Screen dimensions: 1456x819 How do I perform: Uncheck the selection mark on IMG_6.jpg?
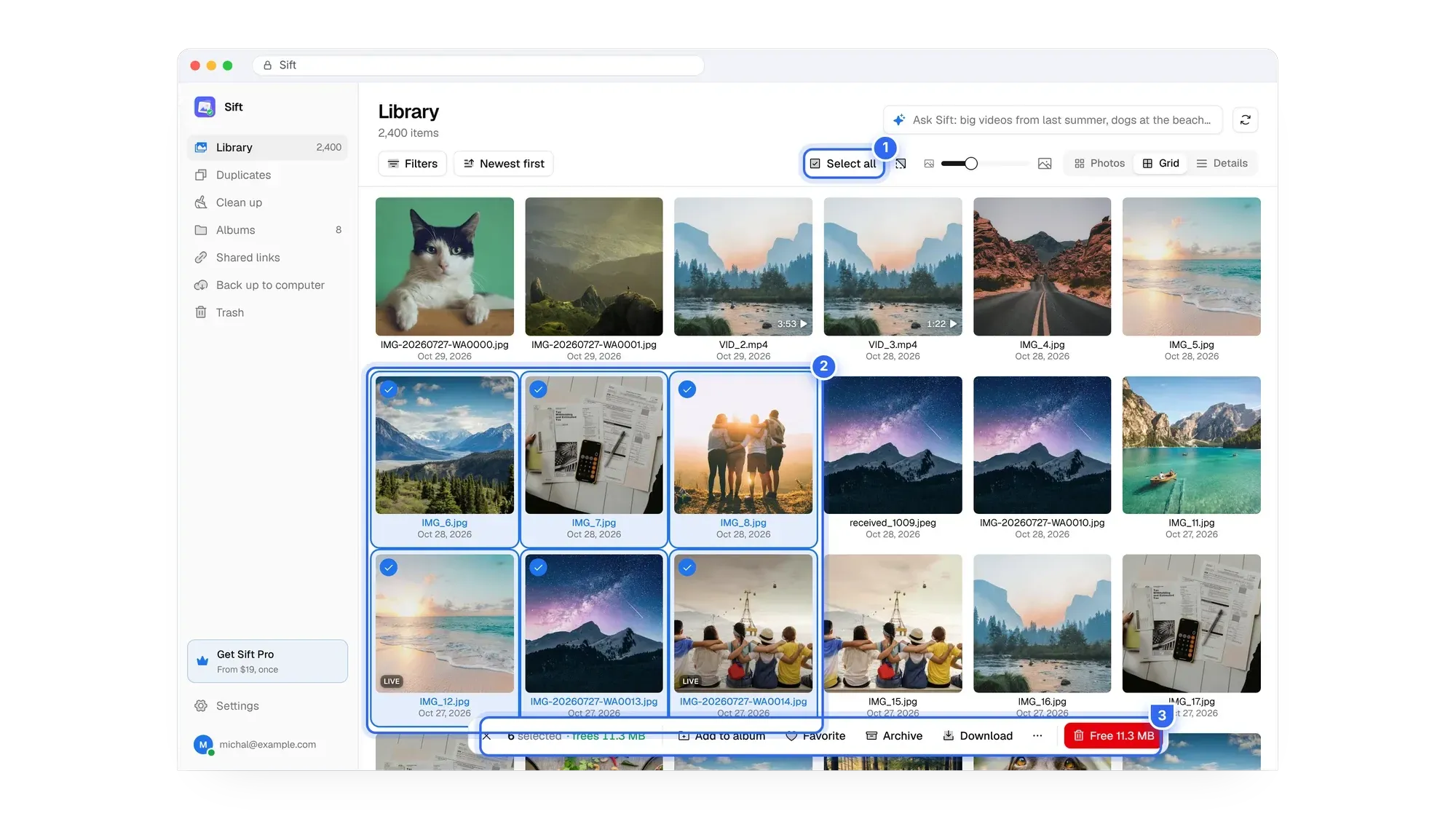(389, 389)
